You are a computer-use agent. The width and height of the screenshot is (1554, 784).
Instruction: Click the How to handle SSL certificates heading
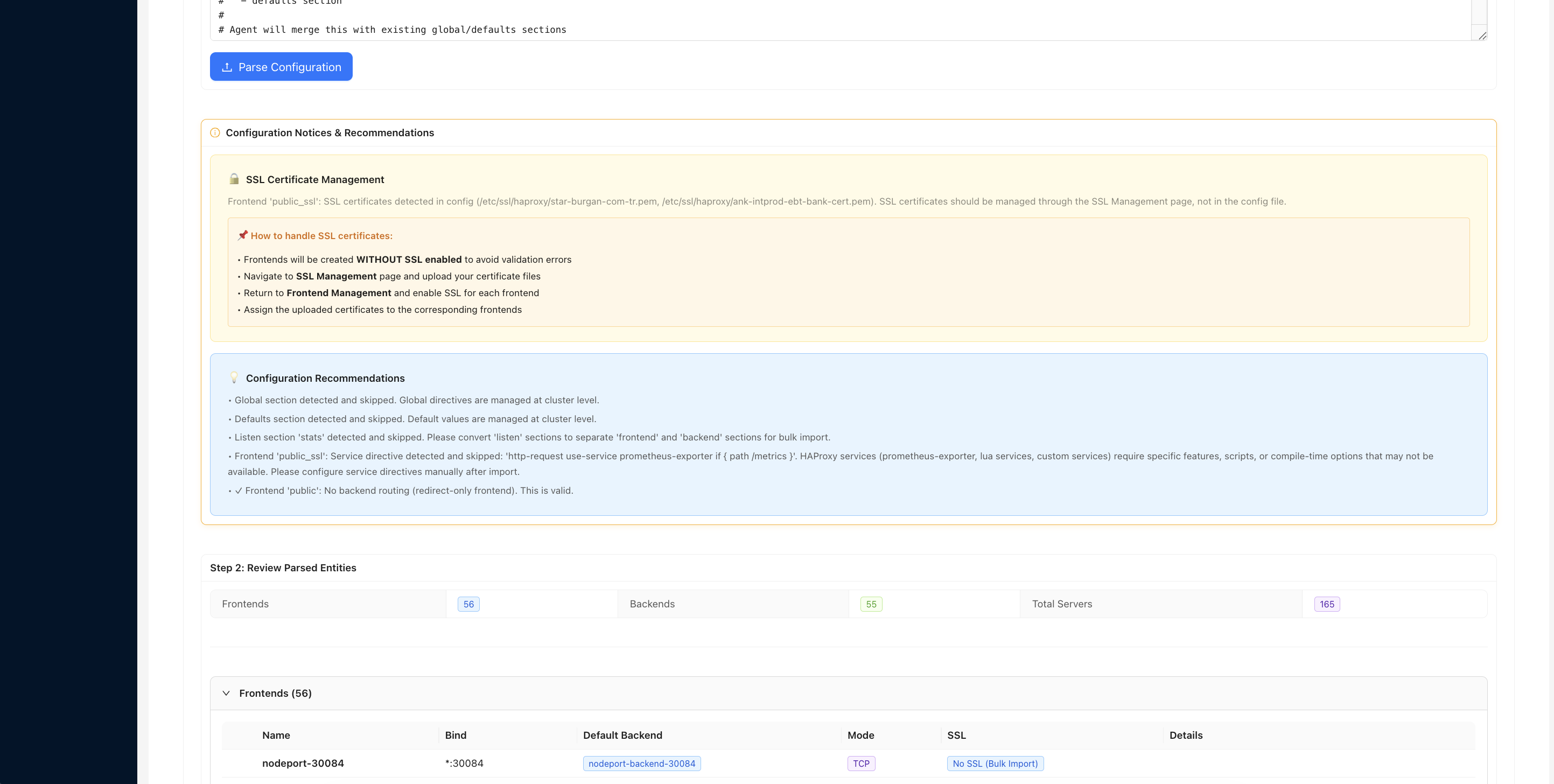(321, 235)
